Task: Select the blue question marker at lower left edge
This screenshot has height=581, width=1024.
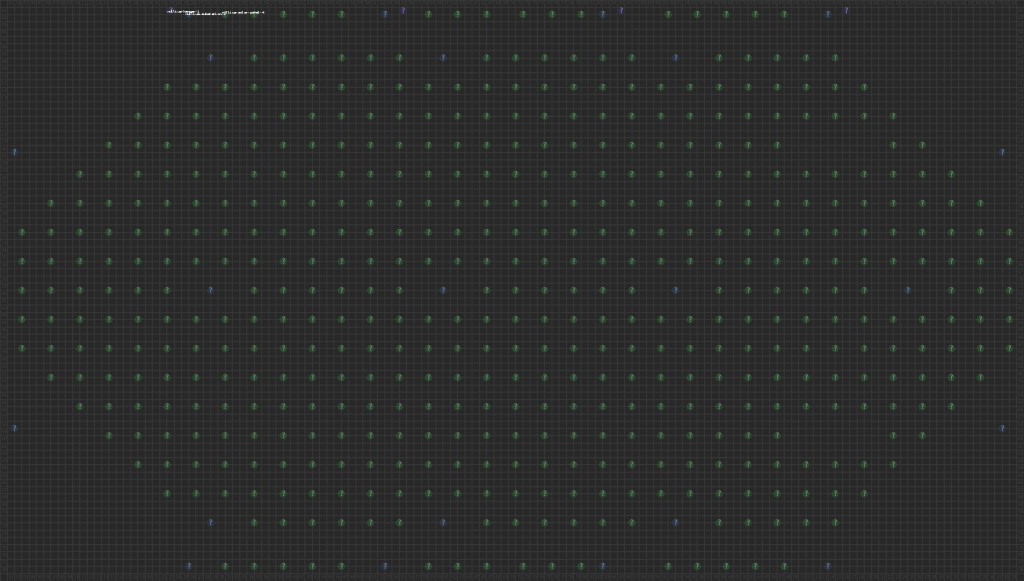Action: (x=14, y=428)
